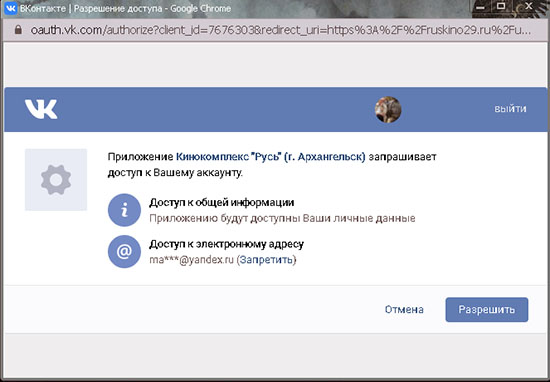Deny email access via Запретить link
The width and height of the screenshot is (550, 382).
pyautogui.click(x=266, y=260)
